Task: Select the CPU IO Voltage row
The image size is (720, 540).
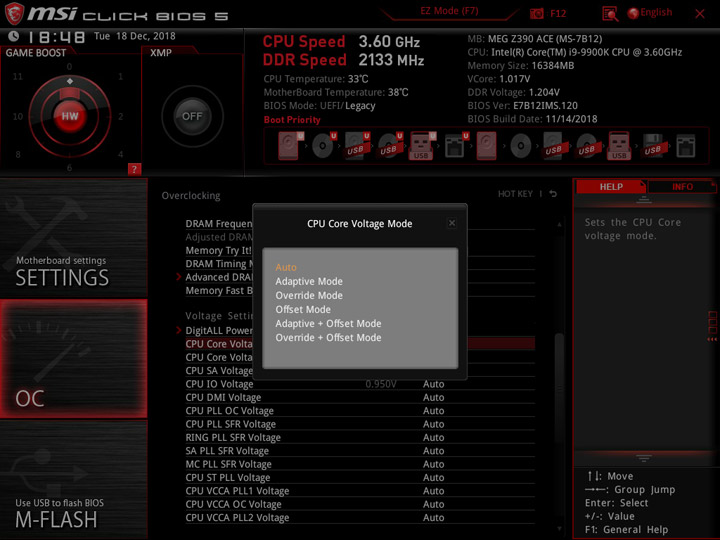Action: pos(360,384)
